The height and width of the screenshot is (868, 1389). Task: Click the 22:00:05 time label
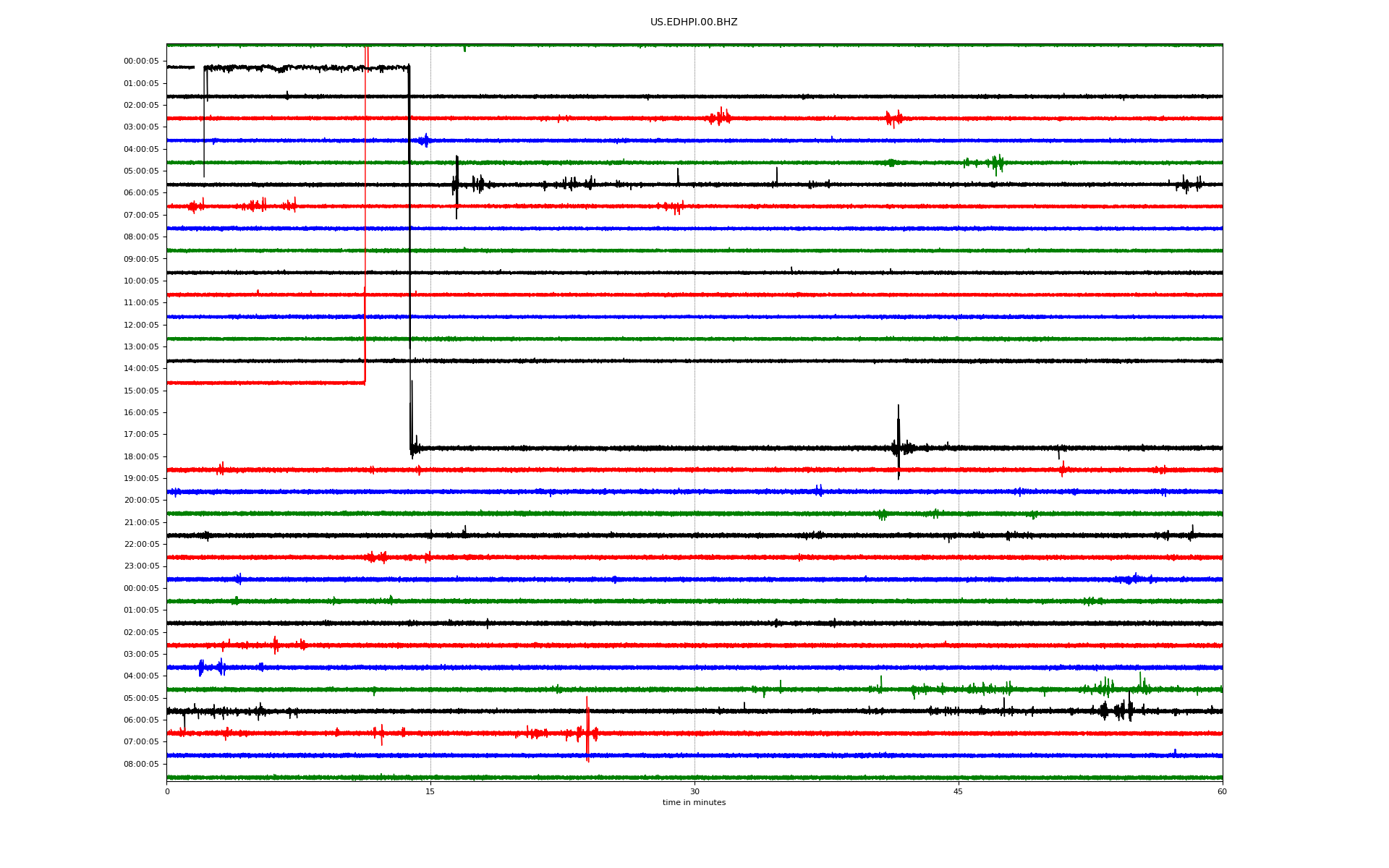tap(141, 544)
